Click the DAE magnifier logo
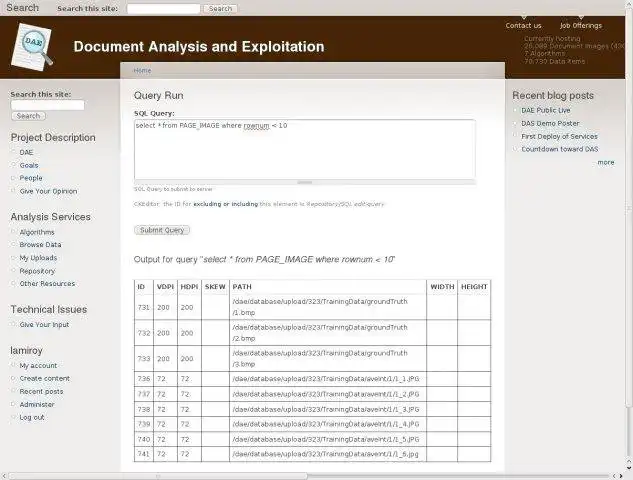 [32, 46]
